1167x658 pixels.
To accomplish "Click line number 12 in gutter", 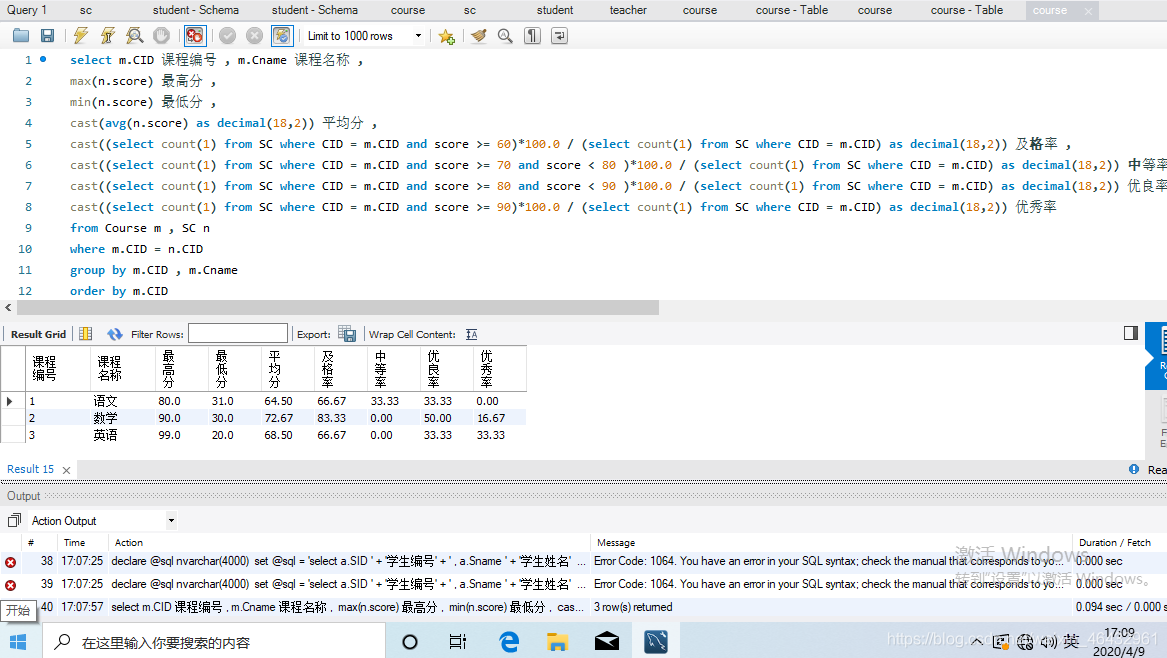I will [x=25, y=291].
